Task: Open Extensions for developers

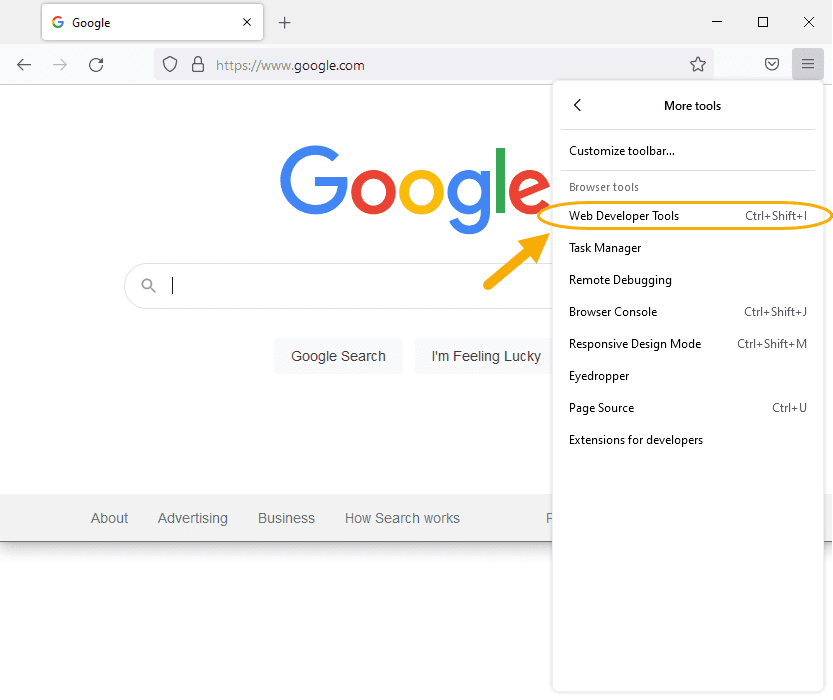Action: (x=687, y=440)
